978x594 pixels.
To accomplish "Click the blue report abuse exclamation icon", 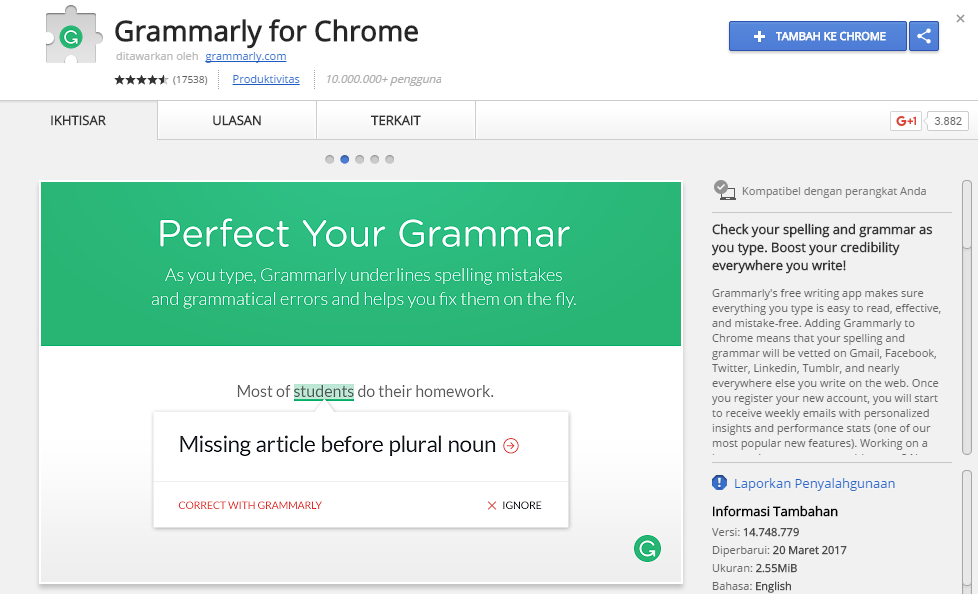I will [x=719, y=483].
